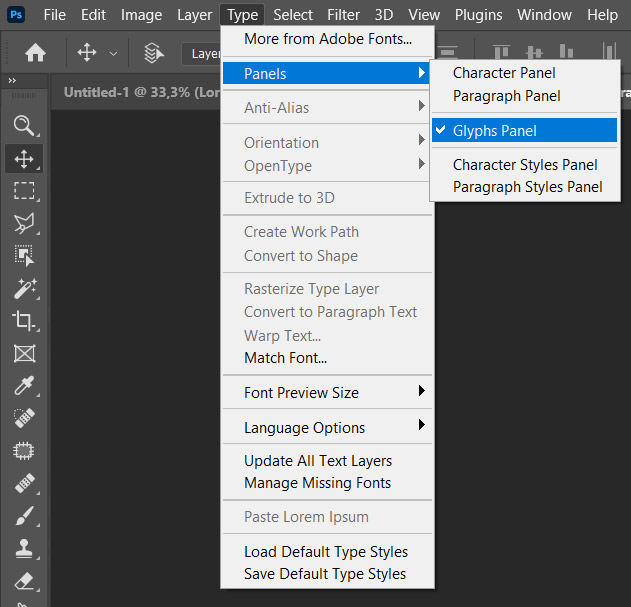631x607 pixels.
Task: Choose Manage Missing Fonts
Action: point(327,483)
